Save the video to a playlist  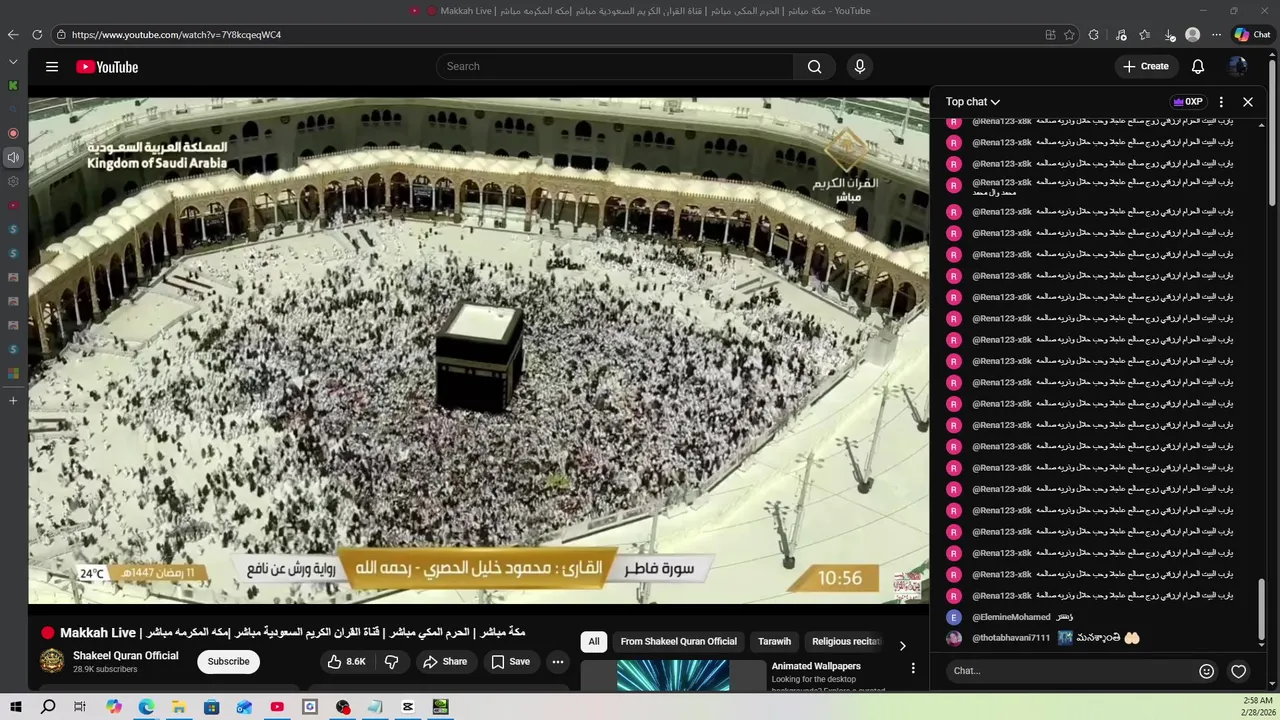tap(510, 661)
